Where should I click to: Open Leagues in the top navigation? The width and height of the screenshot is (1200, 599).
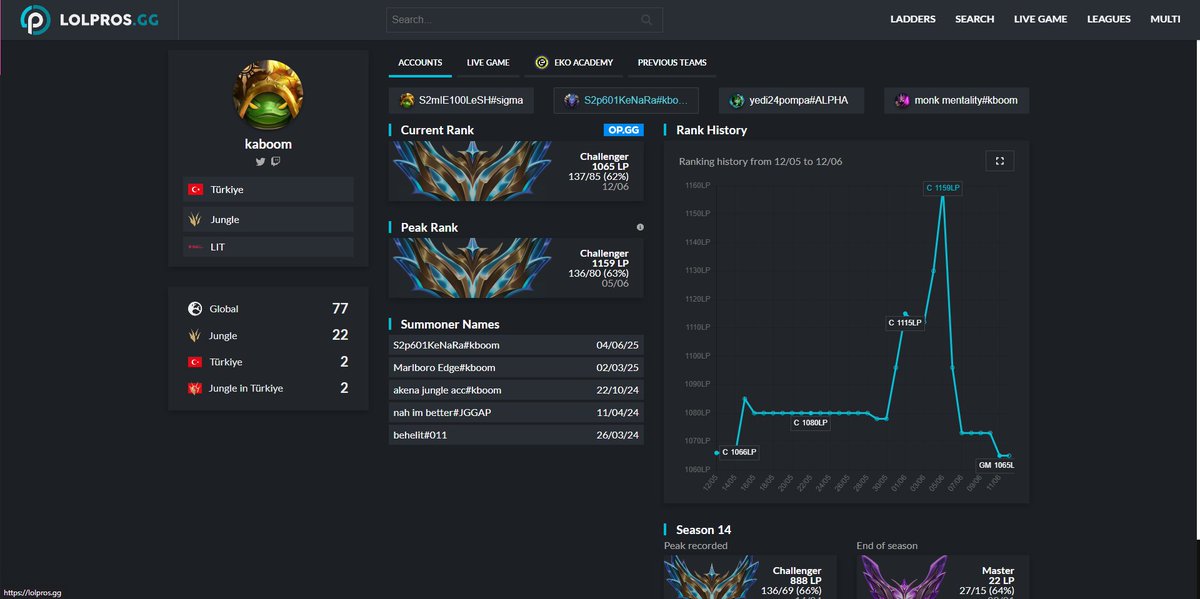[1109, 19]
